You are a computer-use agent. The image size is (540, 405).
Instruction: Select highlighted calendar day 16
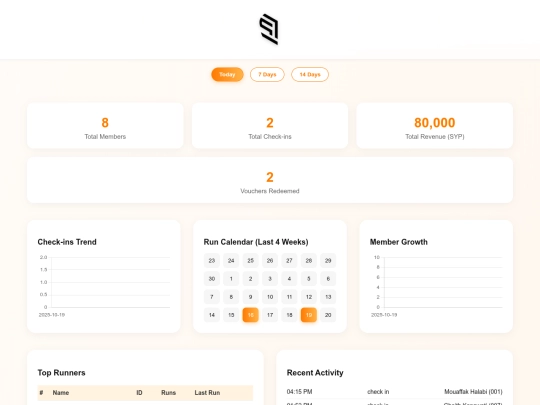(250, 315)
